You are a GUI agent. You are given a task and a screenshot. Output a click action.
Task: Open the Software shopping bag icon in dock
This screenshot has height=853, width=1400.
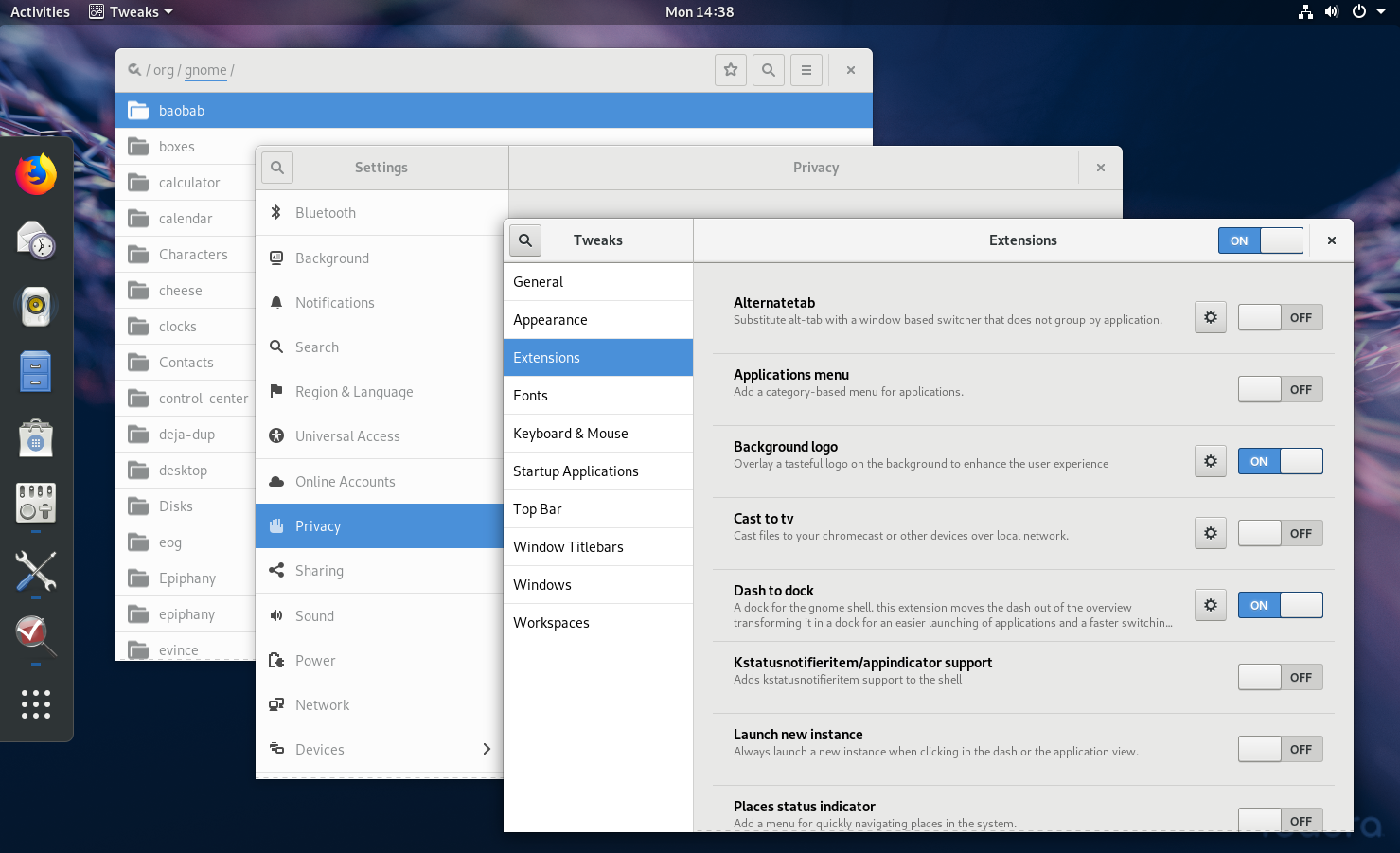tap(36, 438)
